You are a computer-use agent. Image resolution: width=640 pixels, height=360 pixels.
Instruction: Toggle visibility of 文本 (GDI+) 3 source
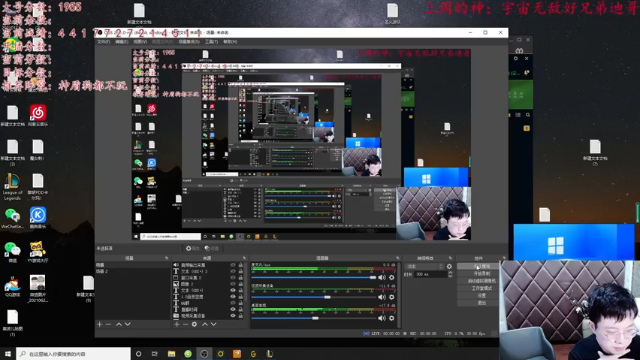pyautogui.click(x=233, y=271)
